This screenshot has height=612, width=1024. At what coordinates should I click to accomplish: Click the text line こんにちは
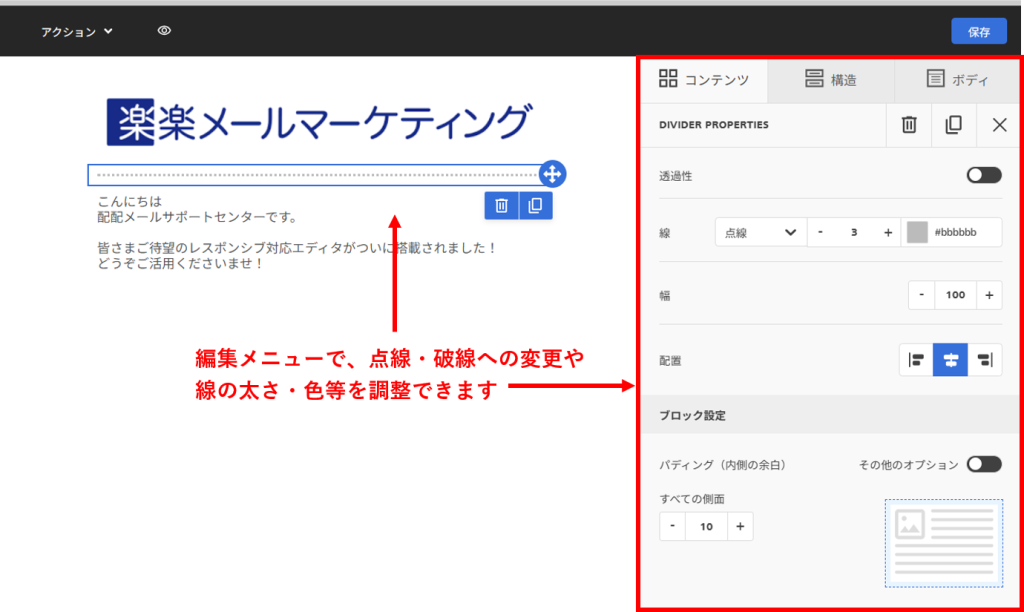tap(129, 202)
